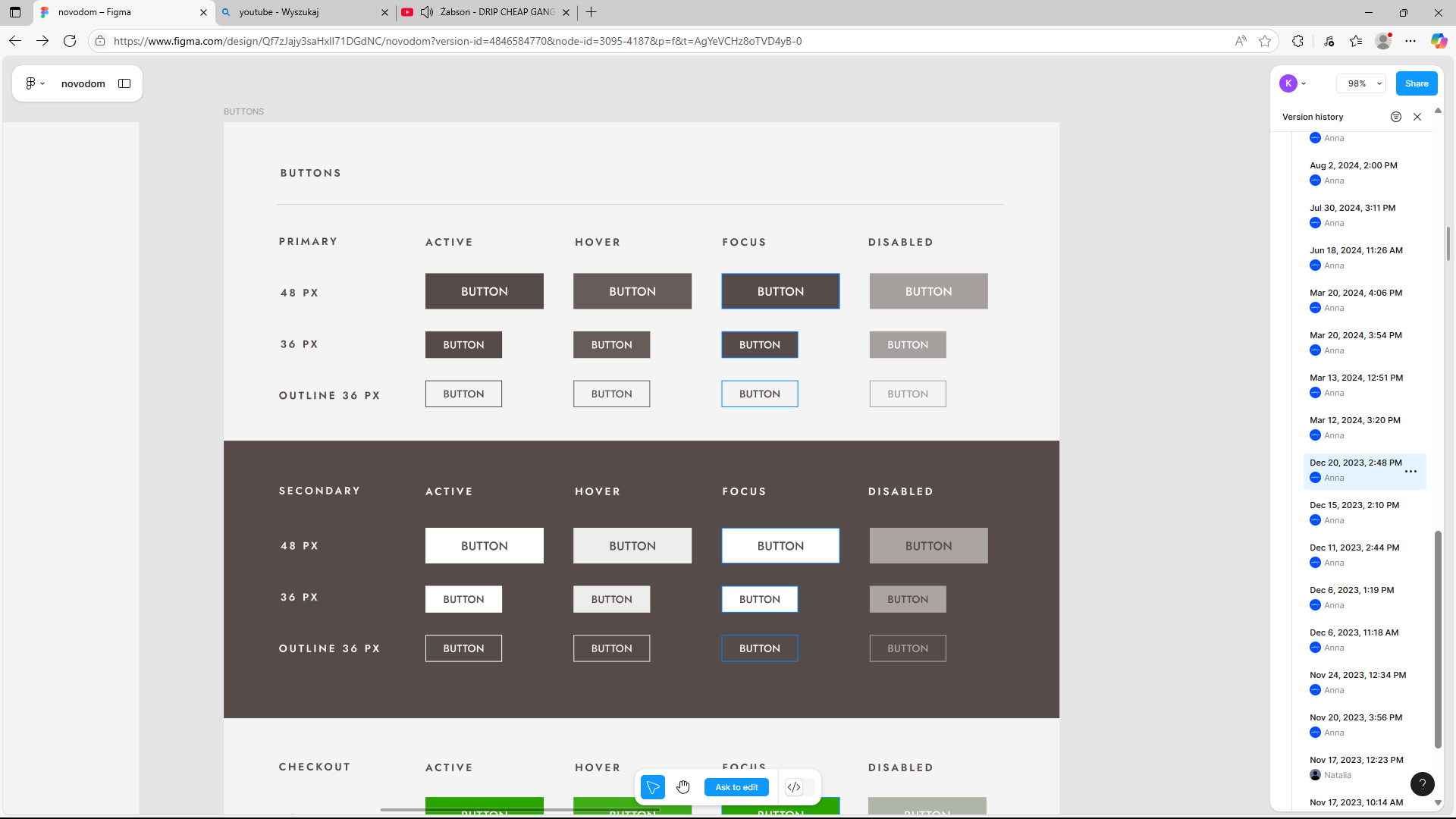Click the Ask to edit button

[x=736, y=787]
